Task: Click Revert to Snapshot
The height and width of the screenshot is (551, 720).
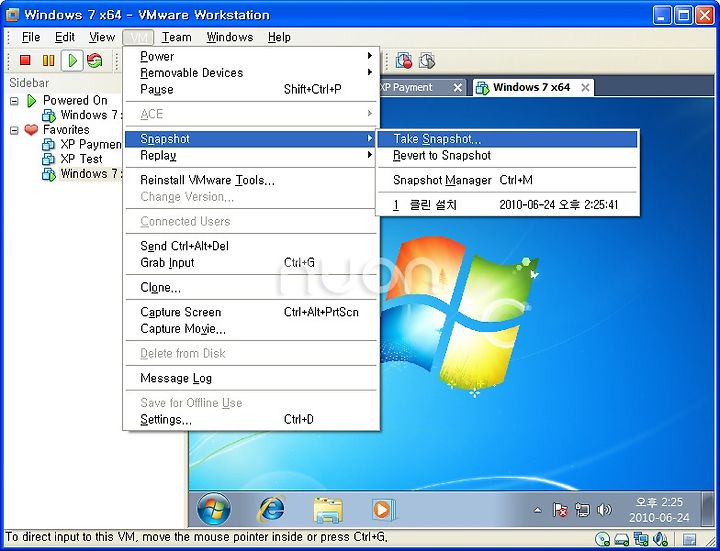Action: point(507,156)
